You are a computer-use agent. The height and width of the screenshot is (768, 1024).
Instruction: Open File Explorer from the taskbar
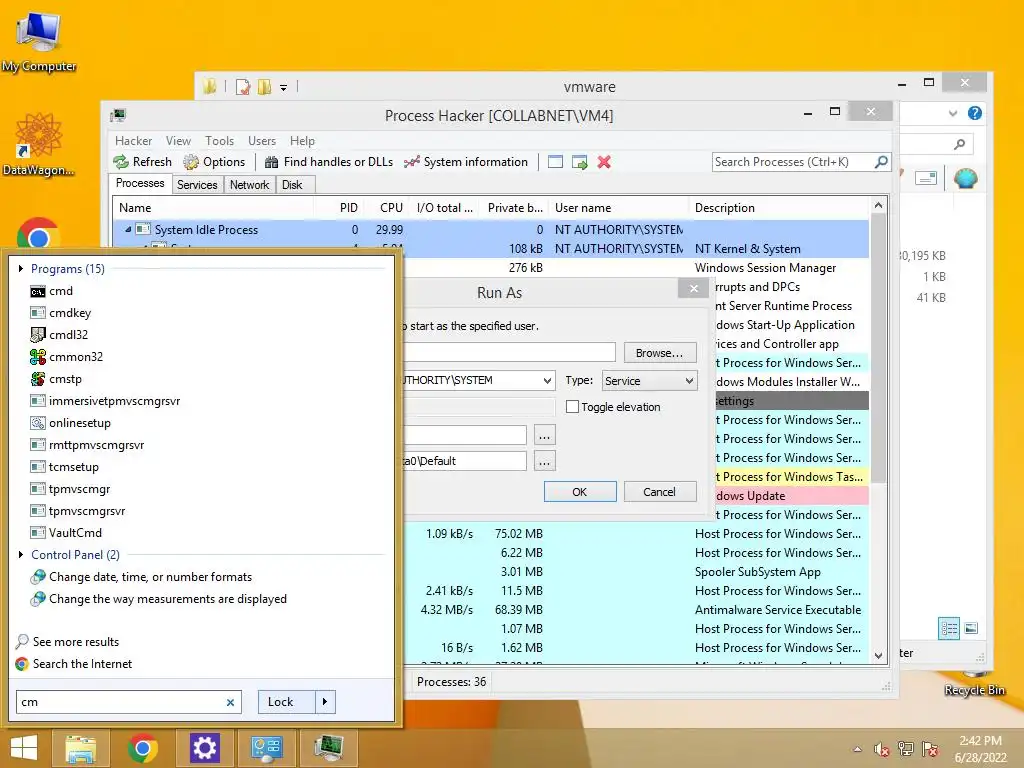click(x=80, y=748)
